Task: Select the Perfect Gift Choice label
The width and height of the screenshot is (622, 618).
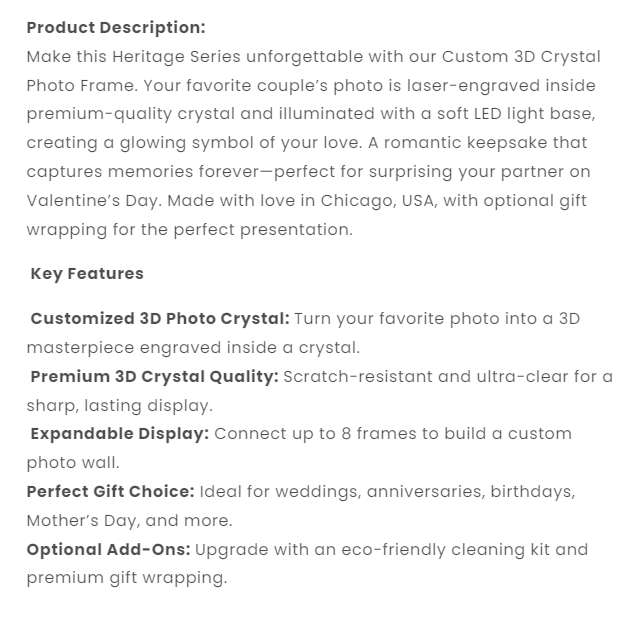Action: [110, 492]
